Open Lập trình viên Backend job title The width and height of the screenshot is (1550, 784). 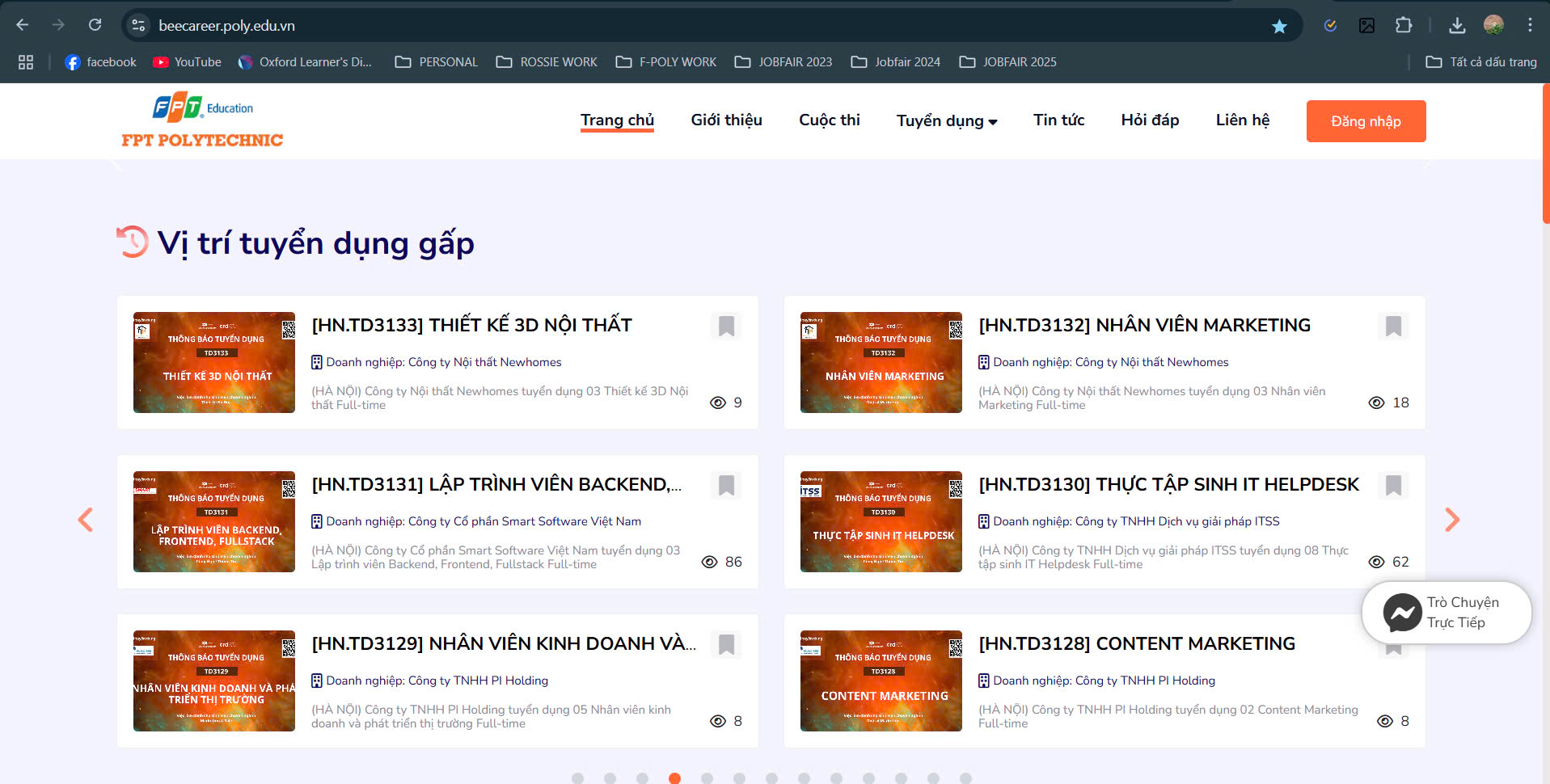(x=496, y=484)
